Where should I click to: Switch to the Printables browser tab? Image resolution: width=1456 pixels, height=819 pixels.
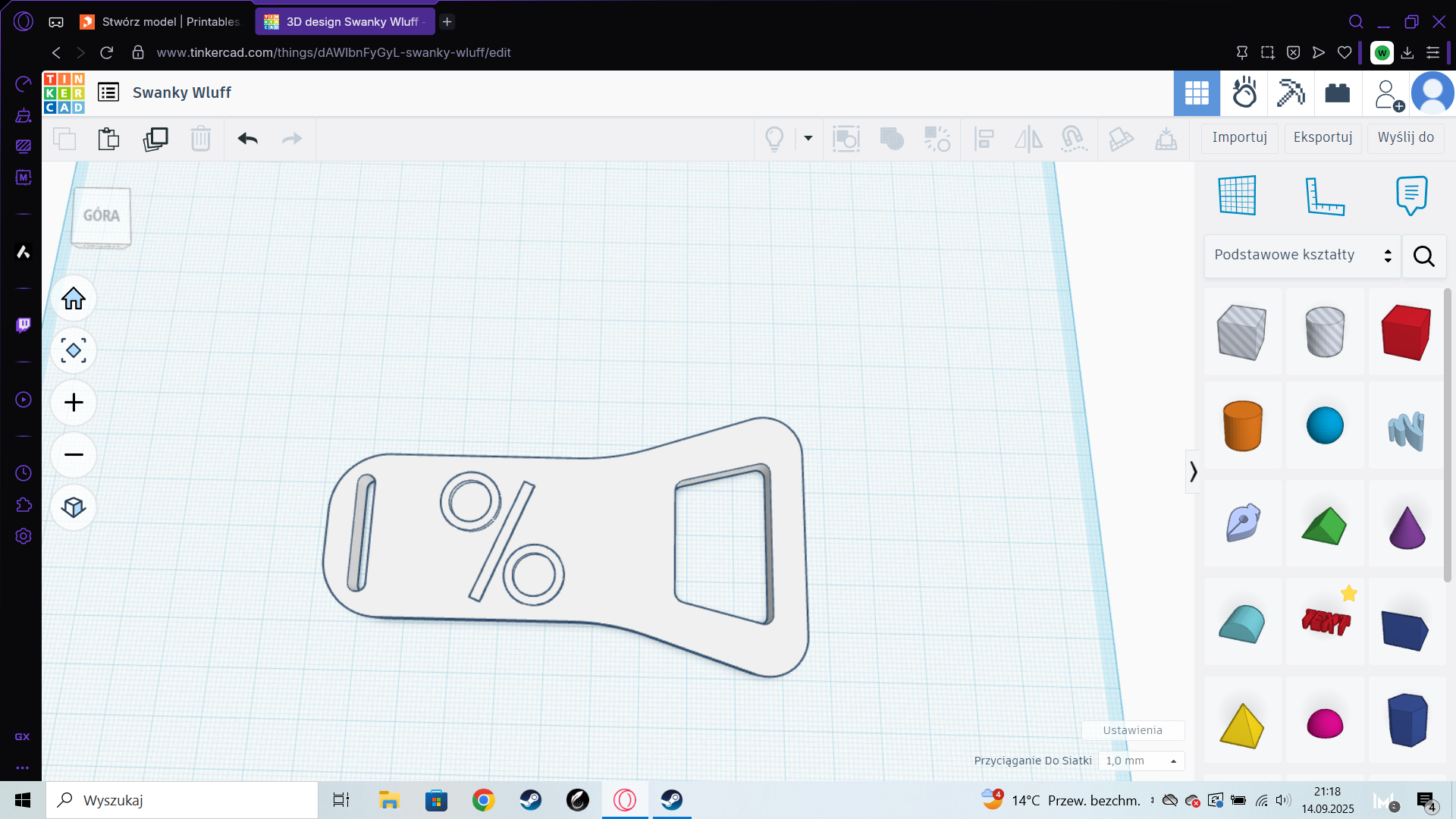coord(161,21)
